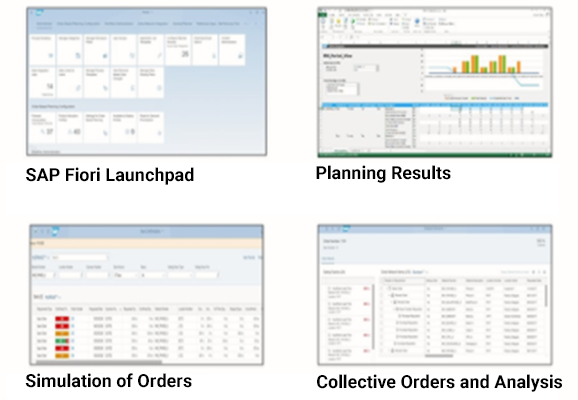Click the search field in the simulation filter bar

pos(79,257)
